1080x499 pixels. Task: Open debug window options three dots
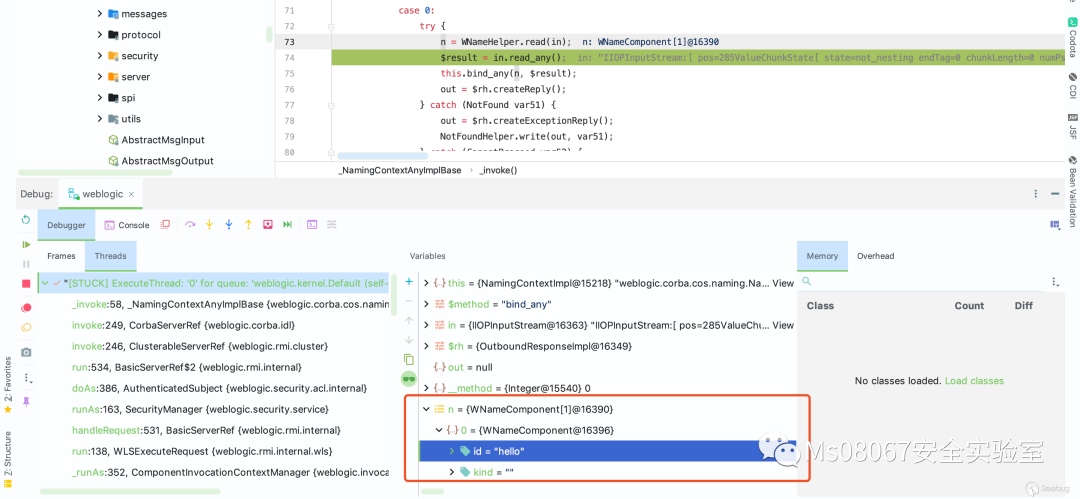1036,194
